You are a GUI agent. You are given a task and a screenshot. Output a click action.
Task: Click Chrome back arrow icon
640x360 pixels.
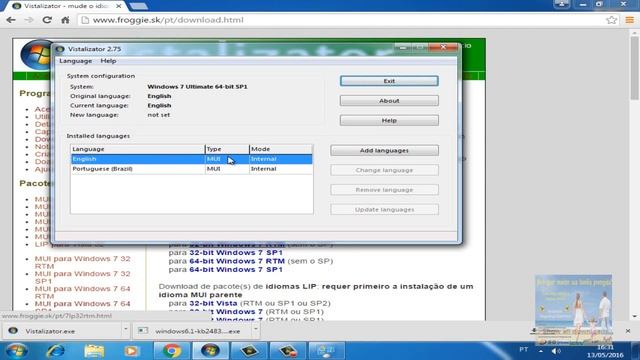[11, 20]
